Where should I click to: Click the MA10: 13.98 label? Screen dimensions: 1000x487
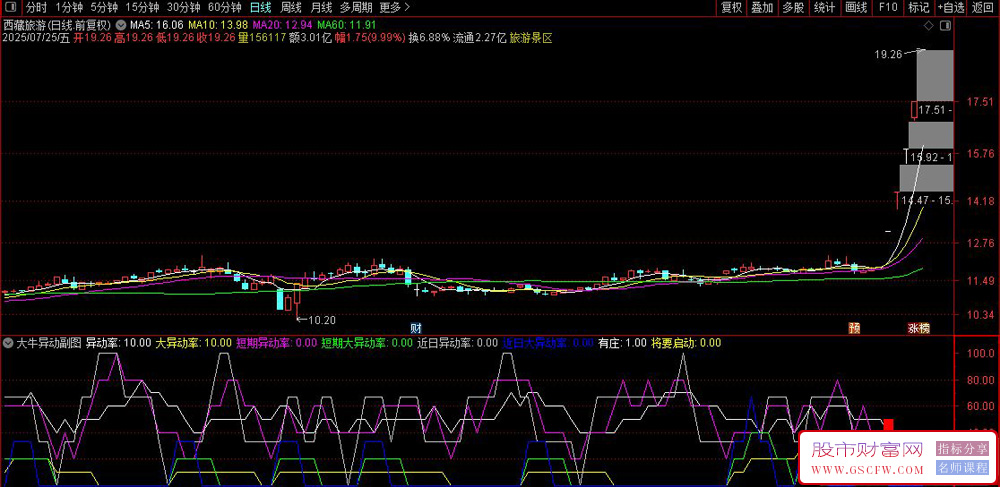[219, 25]
